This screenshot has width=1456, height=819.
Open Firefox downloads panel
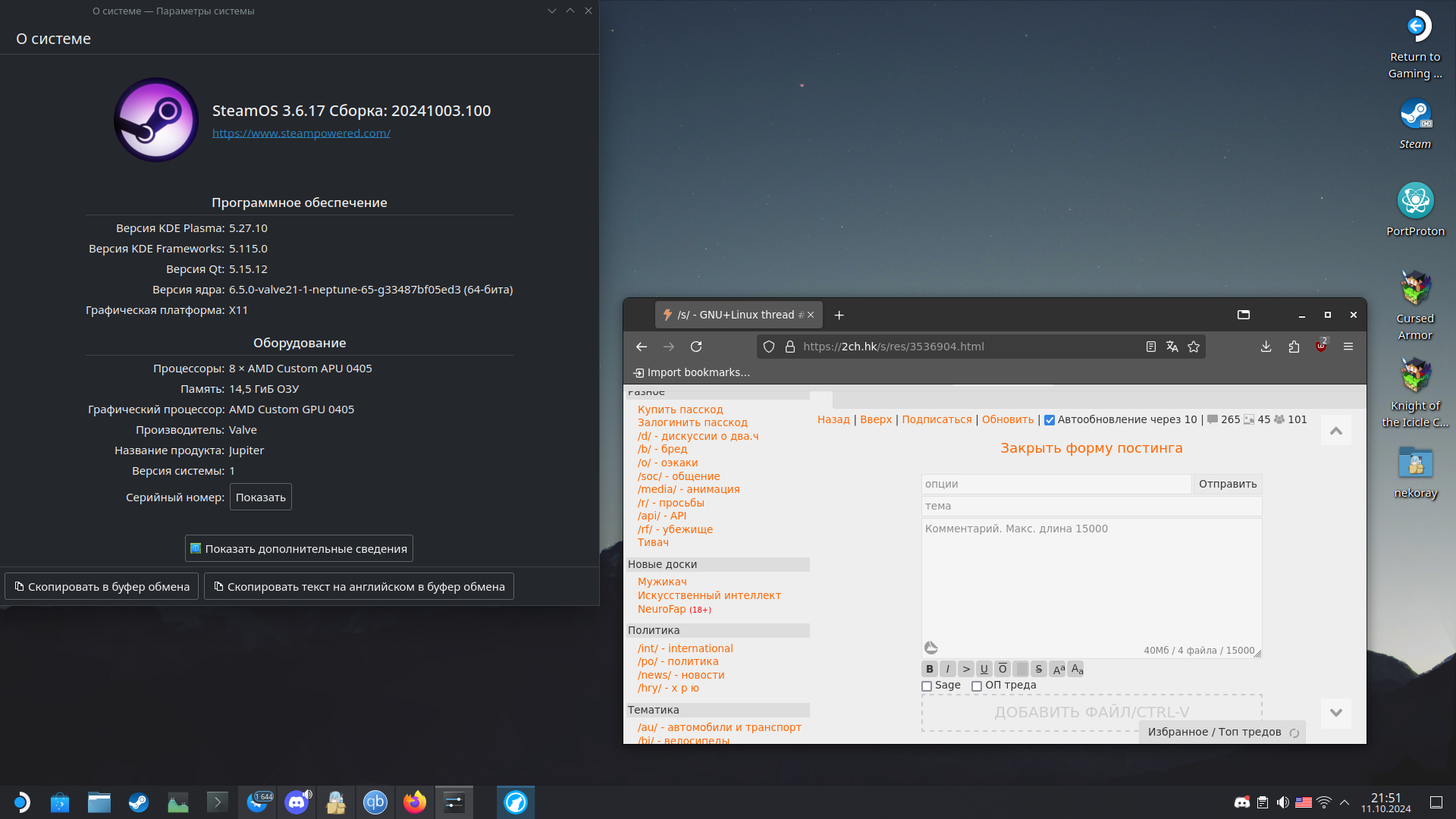click(1266, 347)
